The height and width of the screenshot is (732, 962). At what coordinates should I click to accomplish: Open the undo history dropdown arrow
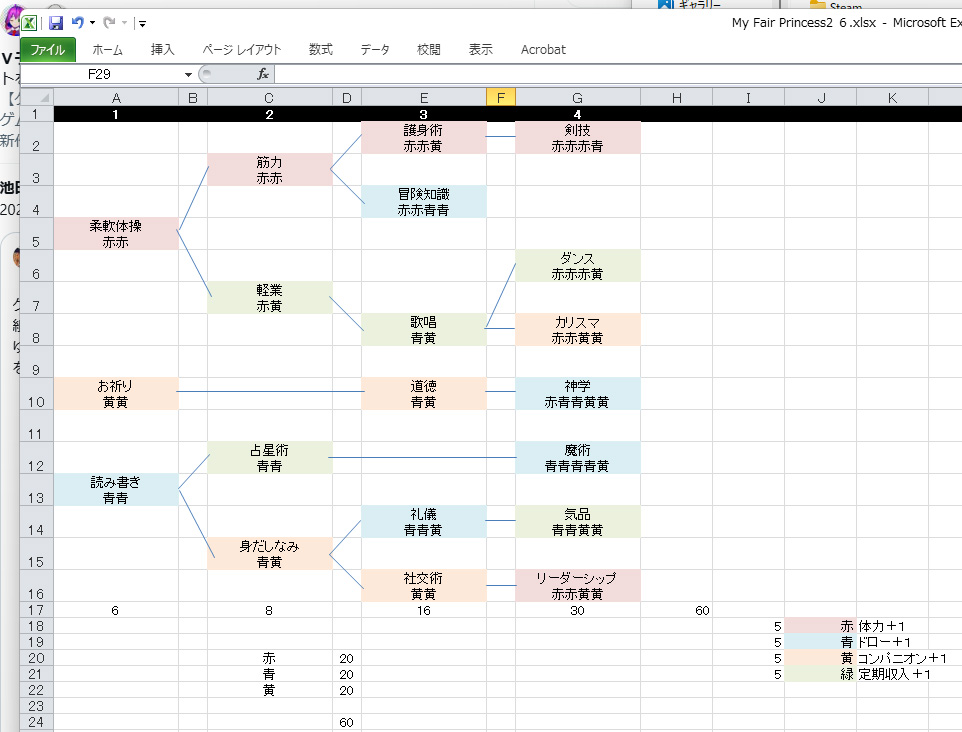click(93, 23)
